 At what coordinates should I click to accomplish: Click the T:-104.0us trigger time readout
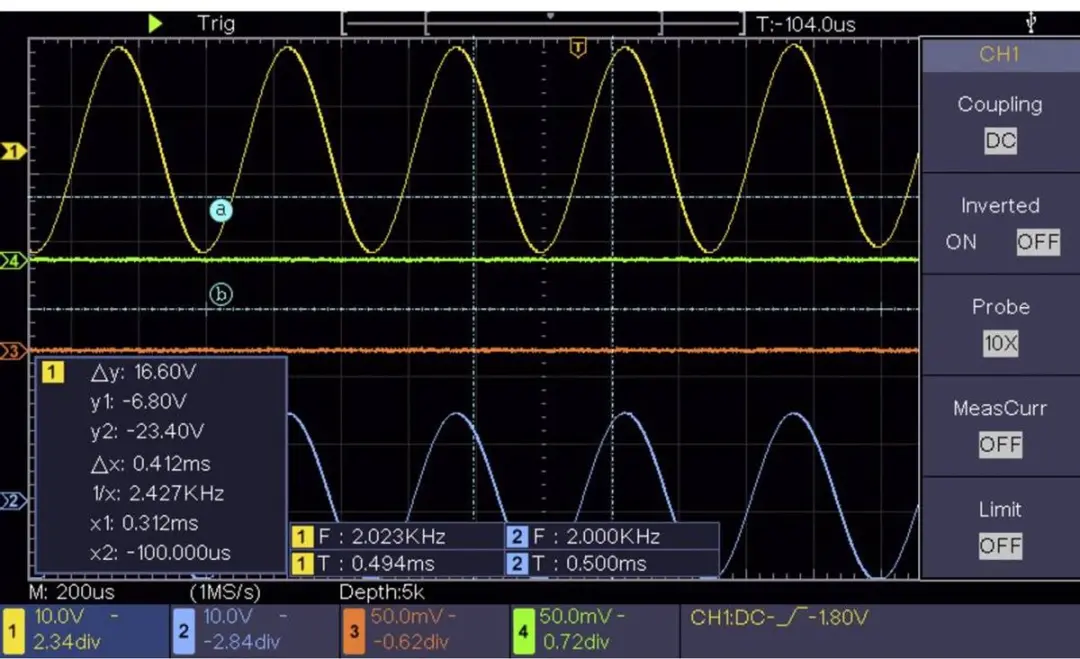click(806, 25)
